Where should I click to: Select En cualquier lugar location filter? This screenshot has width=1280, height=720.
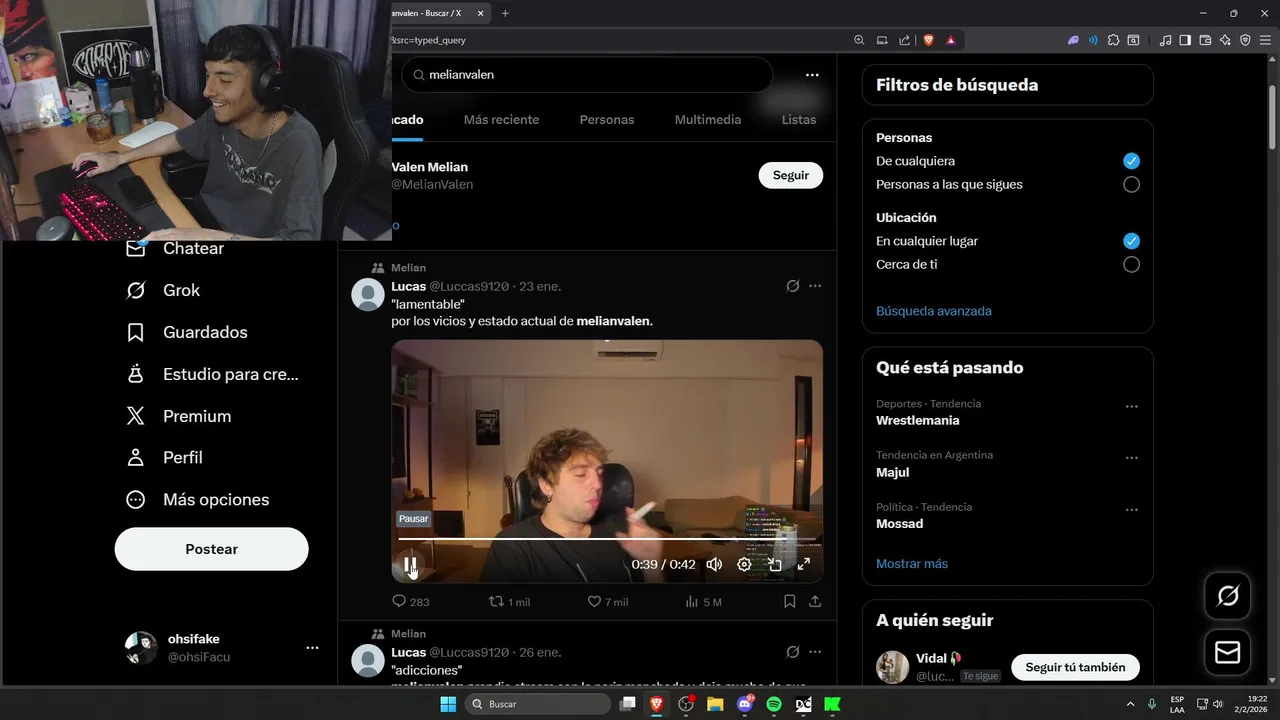point(1131,241)
